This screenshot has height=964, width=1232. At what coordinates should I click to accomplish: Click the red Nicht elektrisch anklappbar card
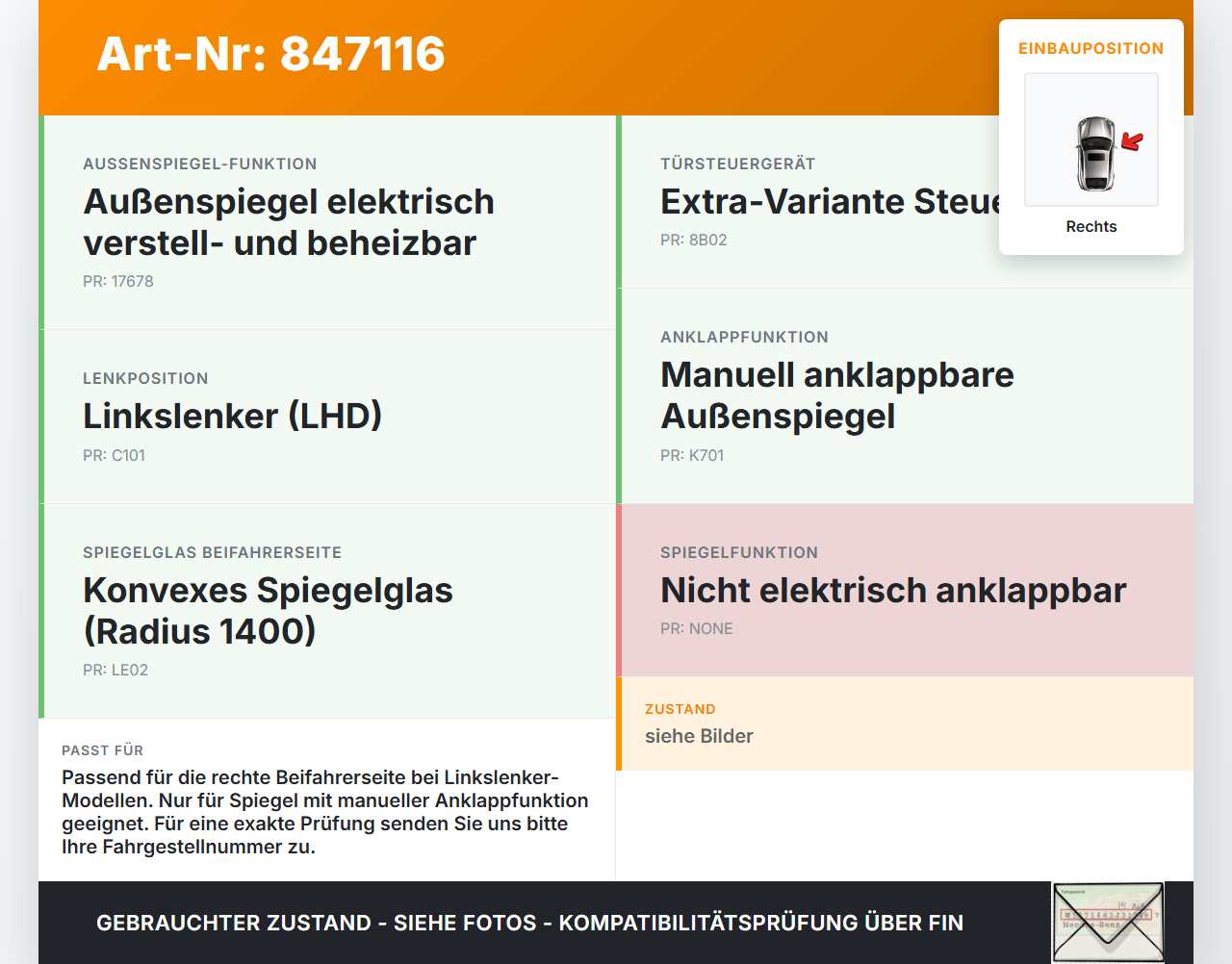tap(905, 591)
